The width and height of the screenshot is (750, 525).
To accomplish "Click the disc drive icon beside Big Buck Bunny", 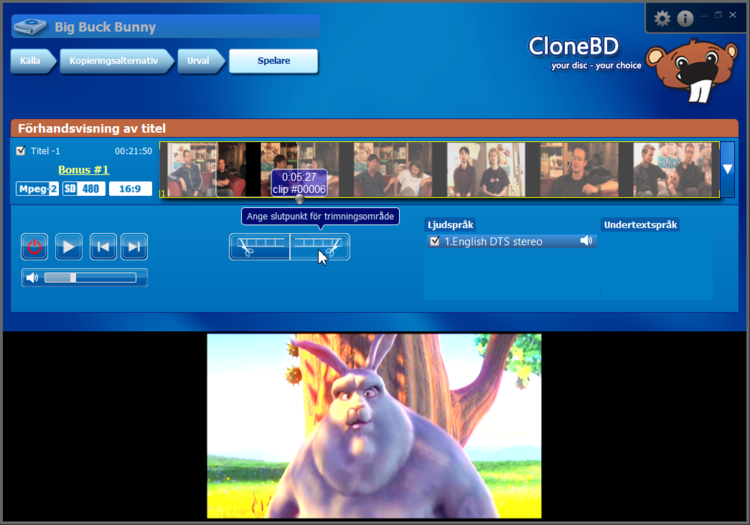I will click(30, 27).
